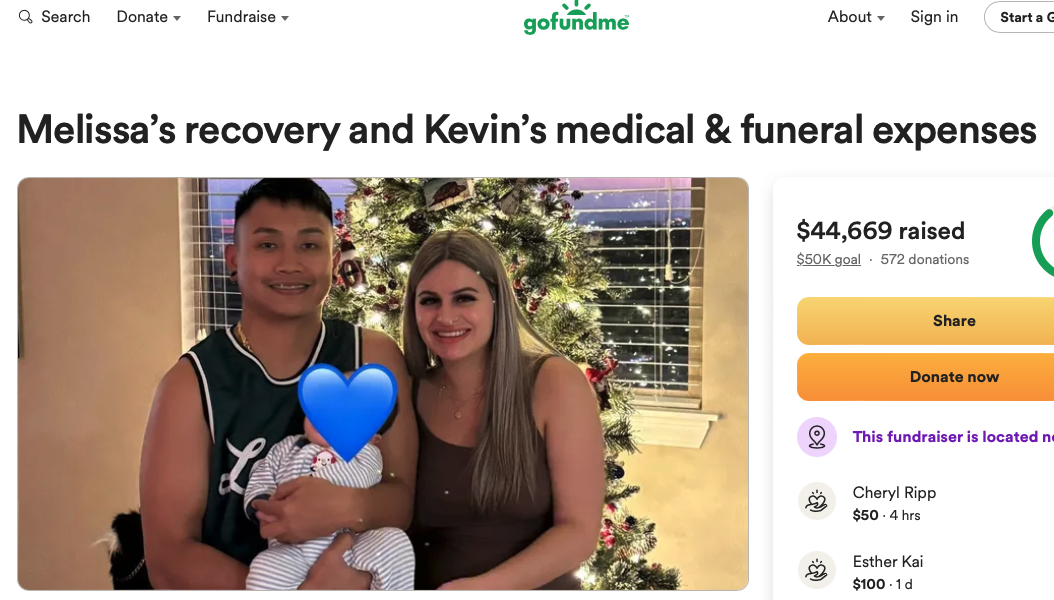
Task: Open the About menu
Action: [856, 17]
